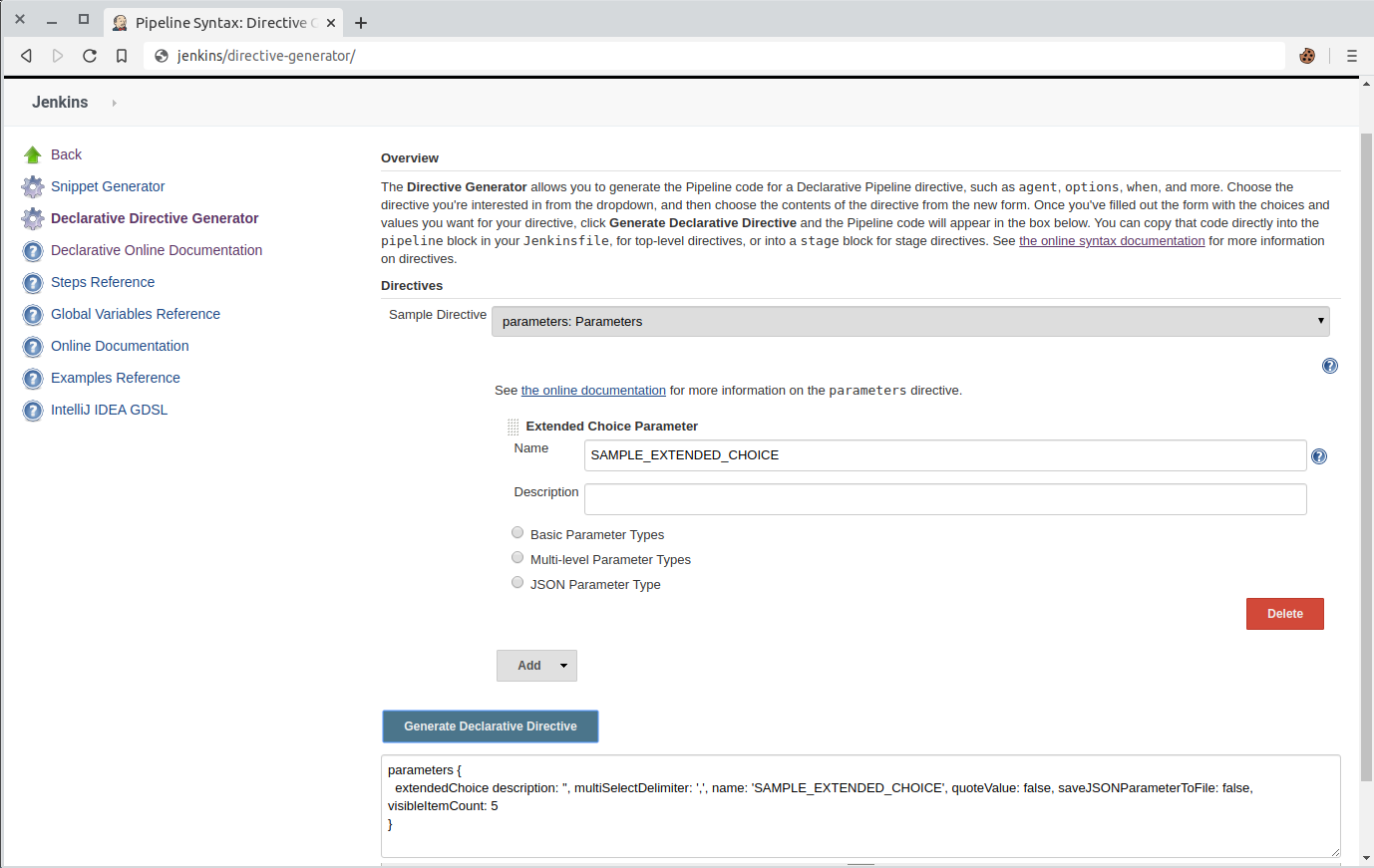Click the Declarative Online Documentation help icon

33,251
